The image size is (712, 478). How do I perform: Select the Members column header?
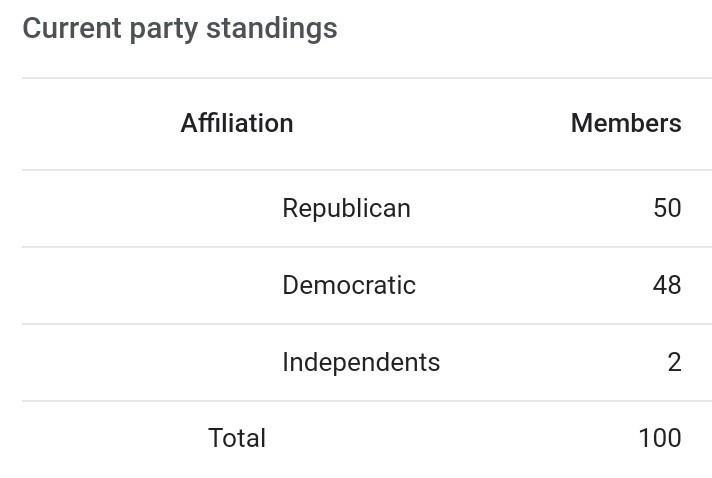click(626, 123)
